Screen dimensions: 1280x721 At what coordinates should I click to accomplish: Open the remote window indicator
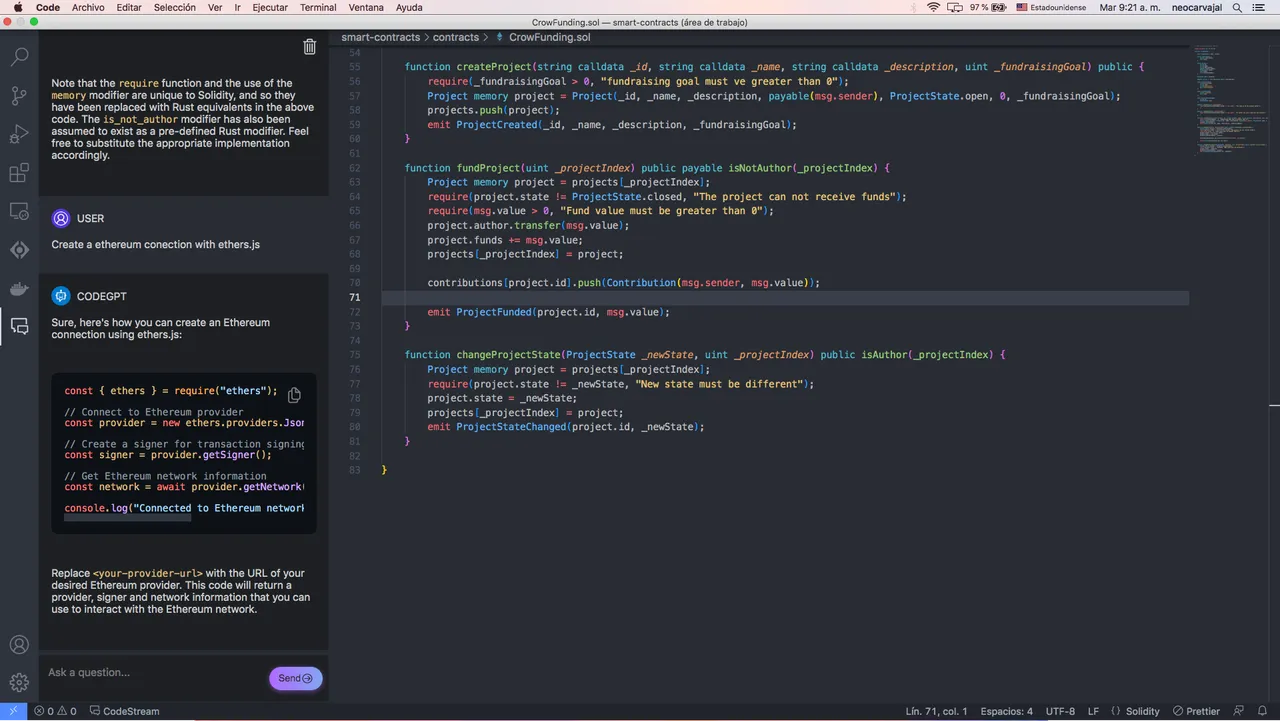click(13, 711)
